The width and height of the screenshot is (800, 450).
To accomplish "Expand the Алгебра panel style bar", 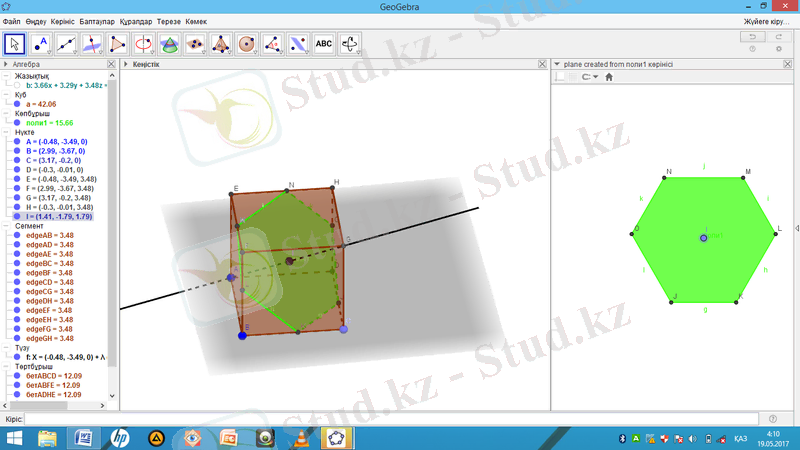I will tap(6, 64).
